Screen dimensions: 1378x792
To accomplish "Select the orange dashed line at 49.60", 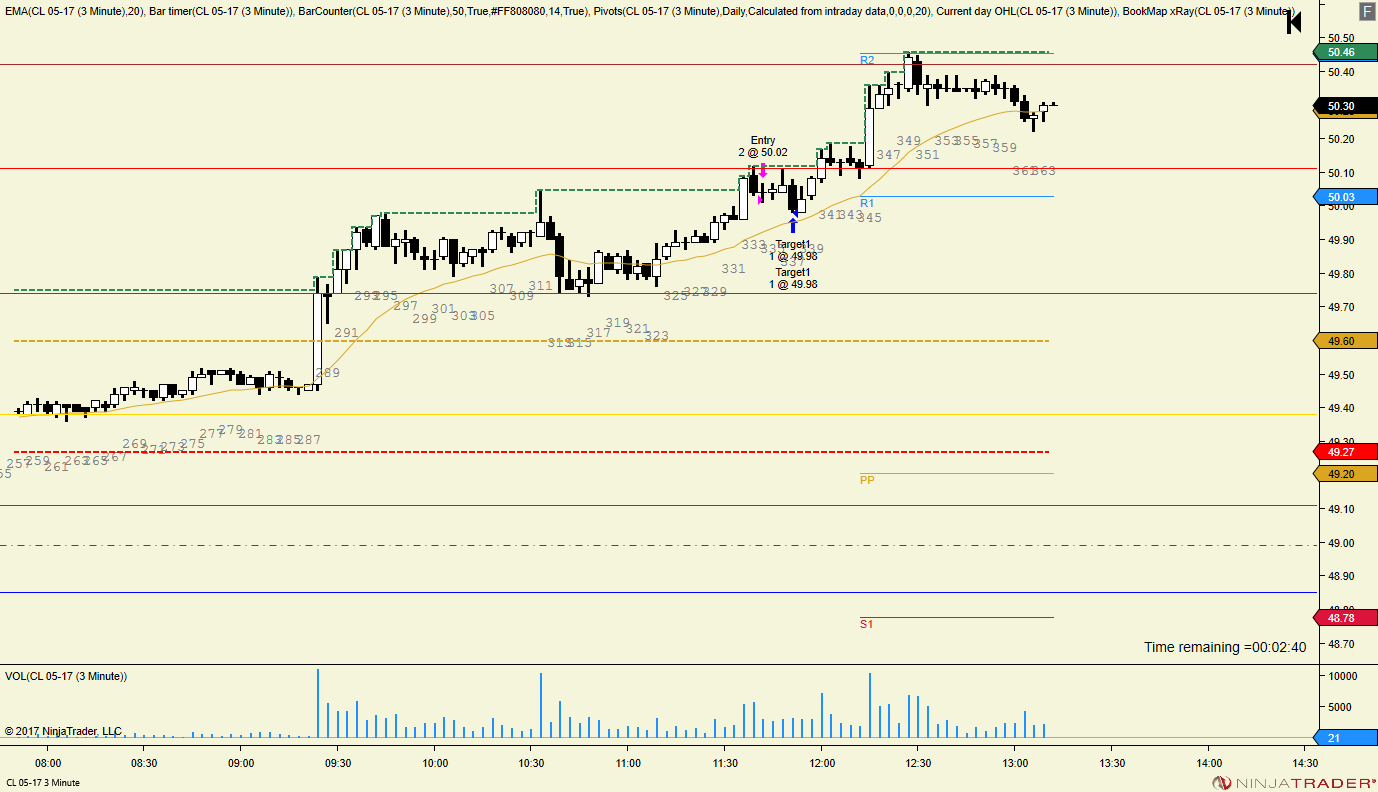I will click(x=530, y=341).
